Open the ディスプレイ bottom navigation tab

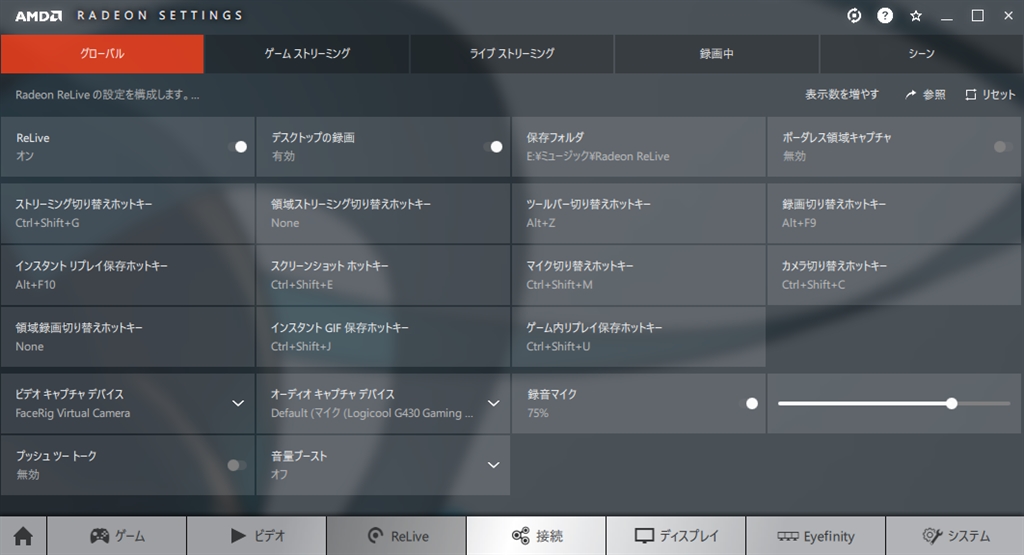[x=676, y=536]
